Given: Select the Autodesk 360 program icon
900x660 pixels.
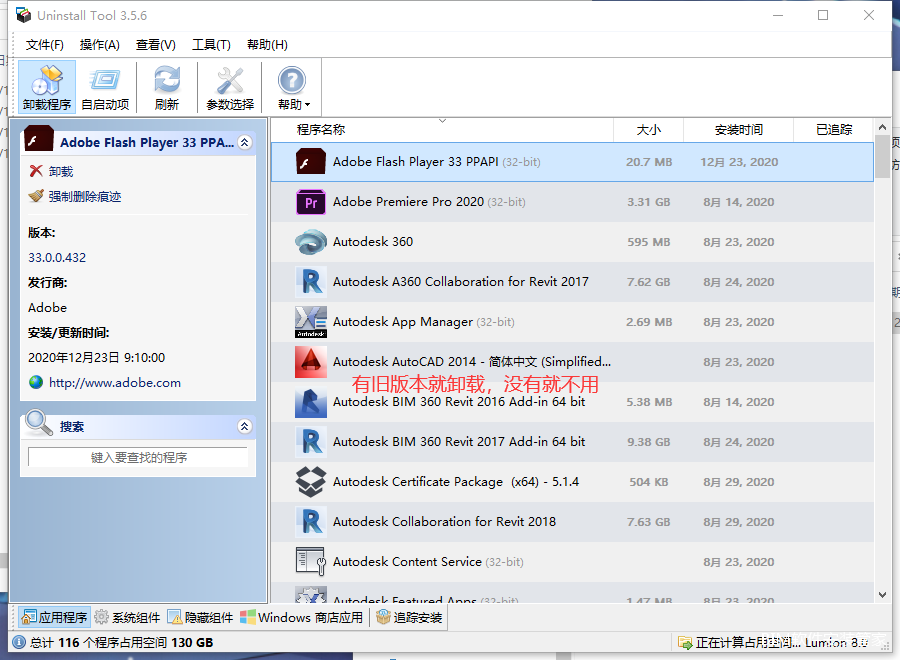Looking at the screenshot, I should 311,242.
